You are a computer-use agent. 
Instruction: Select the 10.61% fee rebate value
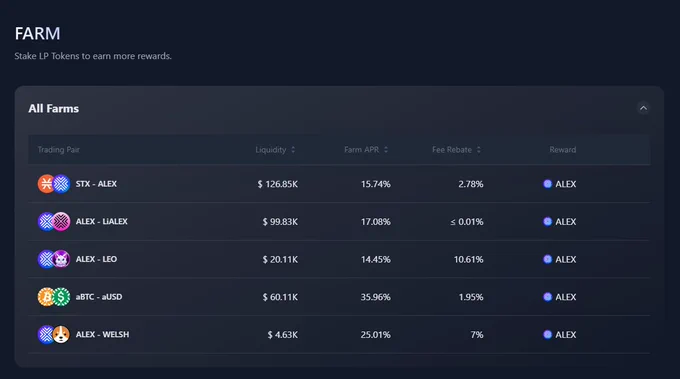(x=468, y=259)
